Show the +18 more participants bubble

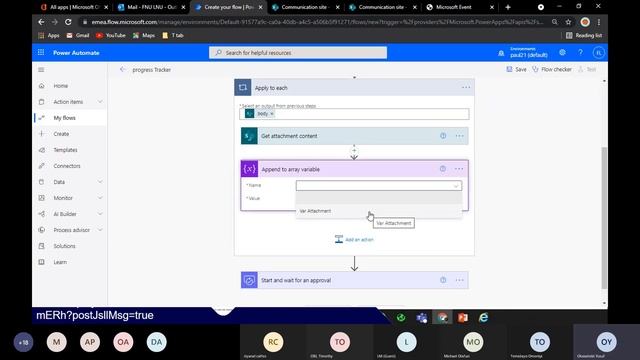[23, 342]
